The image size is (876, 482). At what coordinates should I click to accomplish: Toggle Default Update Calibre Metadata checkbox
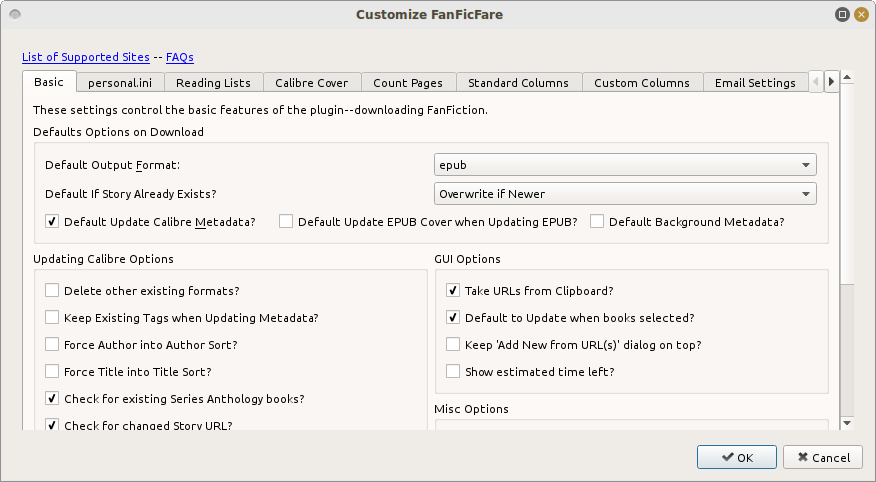click(52, 222)
